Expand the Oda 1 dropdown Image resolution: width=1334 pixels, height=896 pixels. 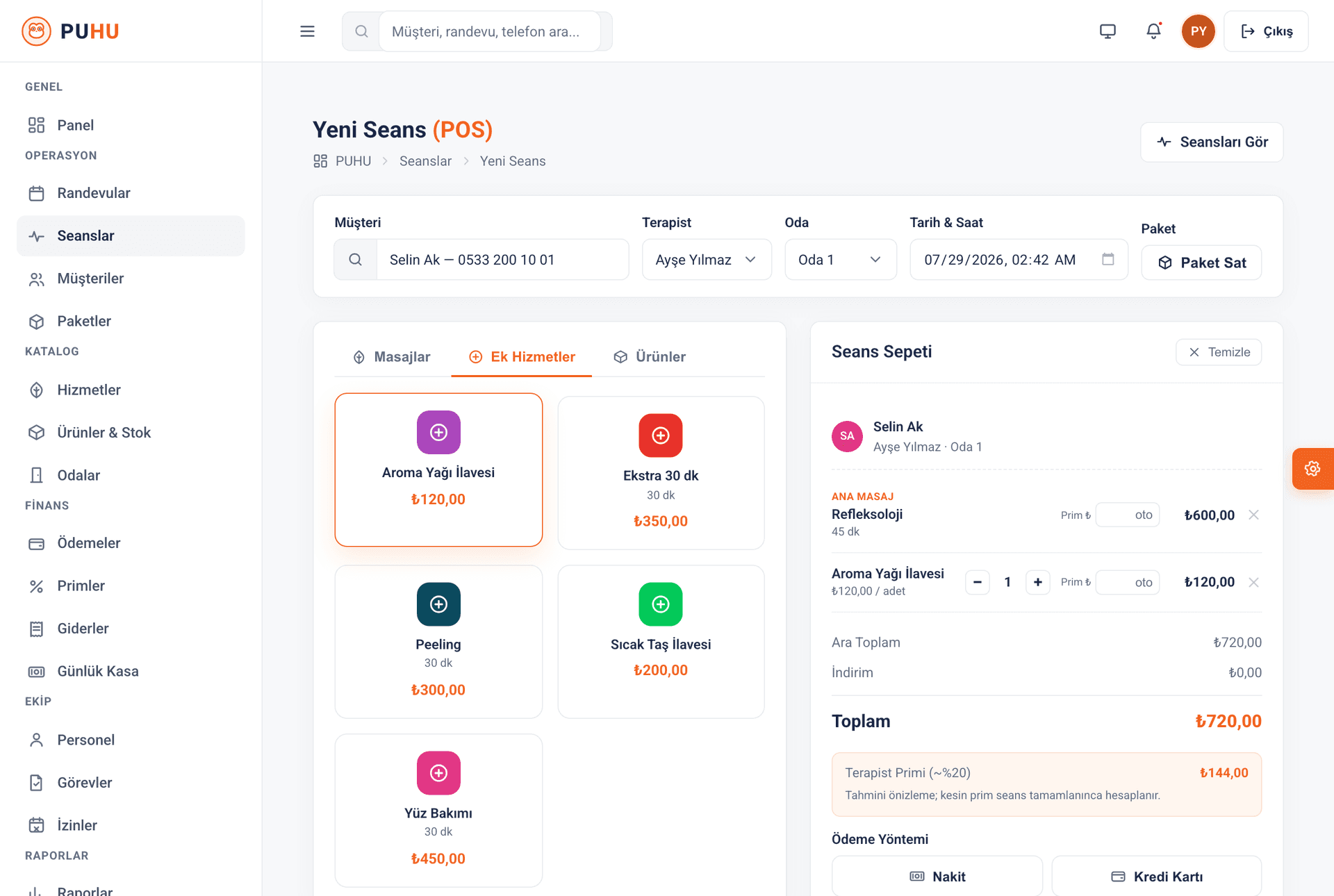pos(841,260)
